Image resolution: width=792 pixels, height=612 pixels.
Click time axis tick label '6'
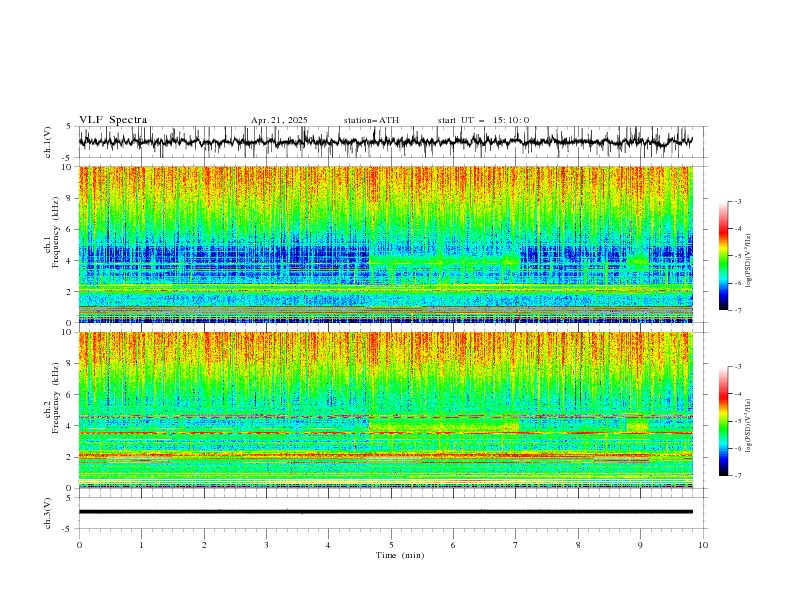point(453,545)
